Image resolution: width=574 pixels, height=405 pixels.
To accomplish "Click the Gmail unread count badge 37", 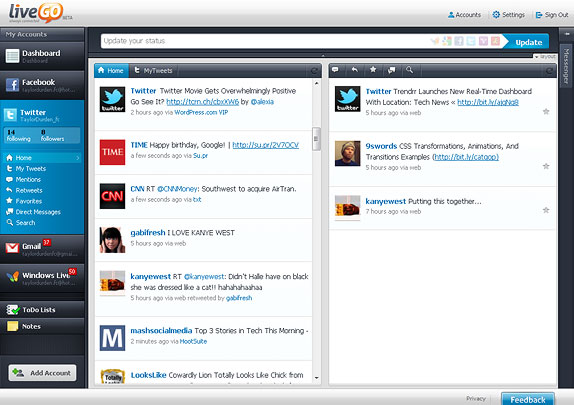I will pos(46,242).
